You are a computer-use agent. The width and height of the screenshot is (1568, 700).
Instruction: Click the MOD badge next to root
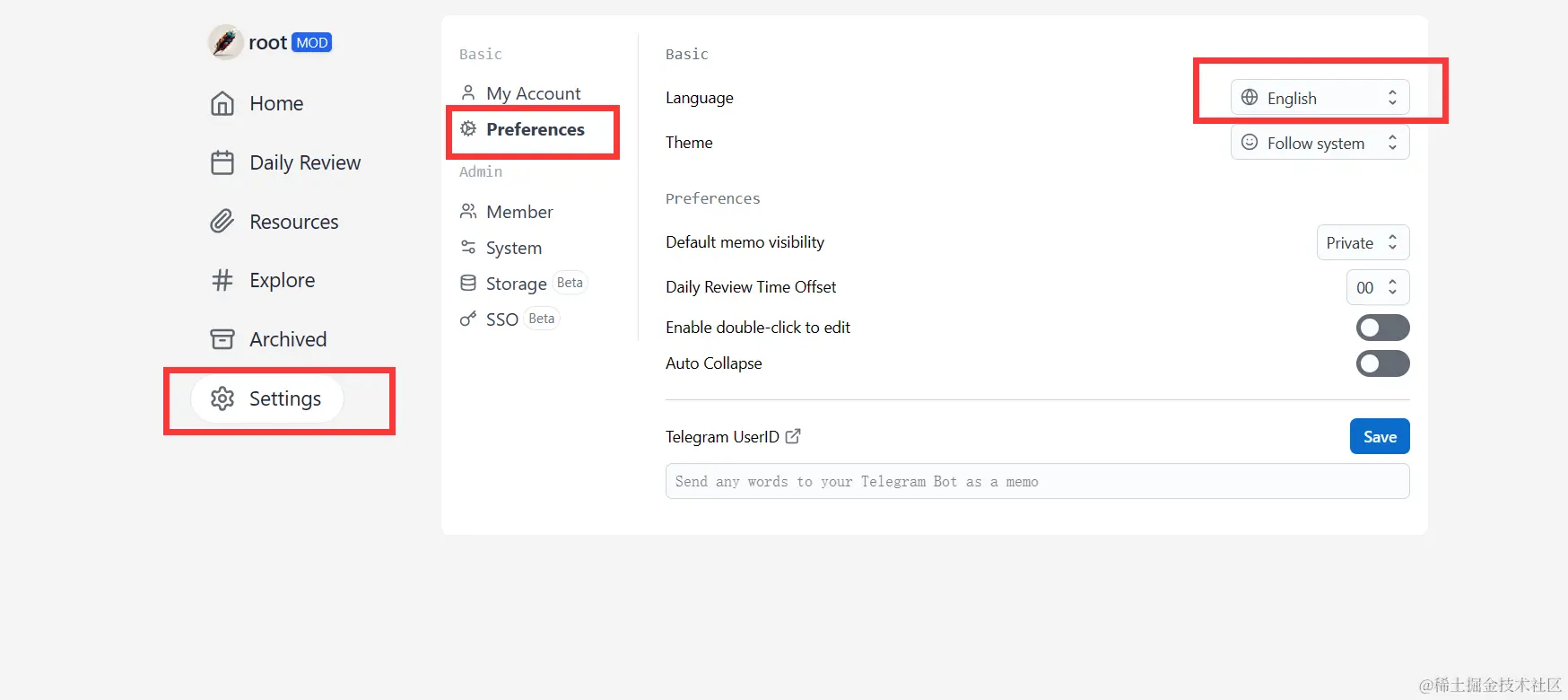click(x=312, y=42)
